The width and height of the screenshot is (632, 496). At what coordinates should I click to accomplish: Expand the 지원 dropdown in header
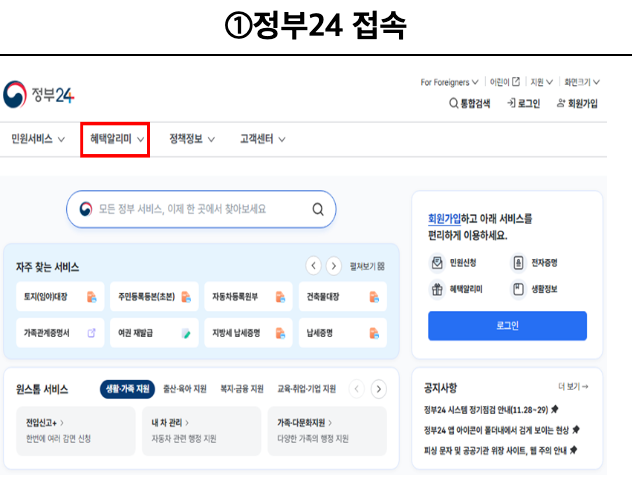tap(541, 82)
